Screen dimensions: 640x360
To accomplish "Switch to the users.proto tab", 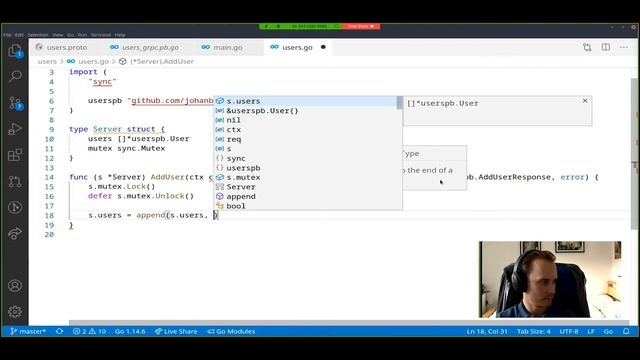I will point(62,47).
